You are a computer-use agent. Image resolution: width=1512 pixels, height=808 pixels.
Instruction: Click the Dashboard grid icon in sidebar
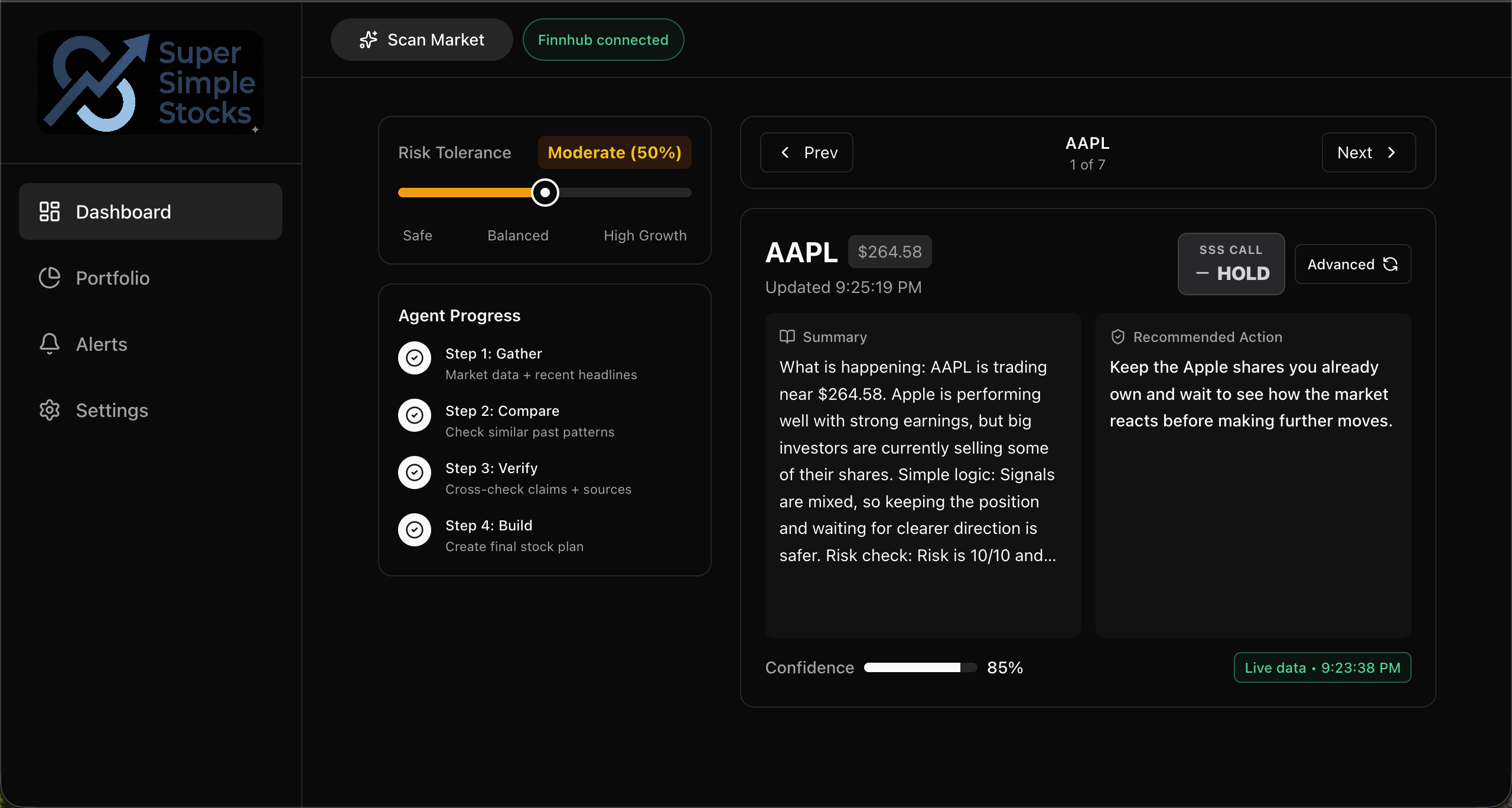point(50,211)
